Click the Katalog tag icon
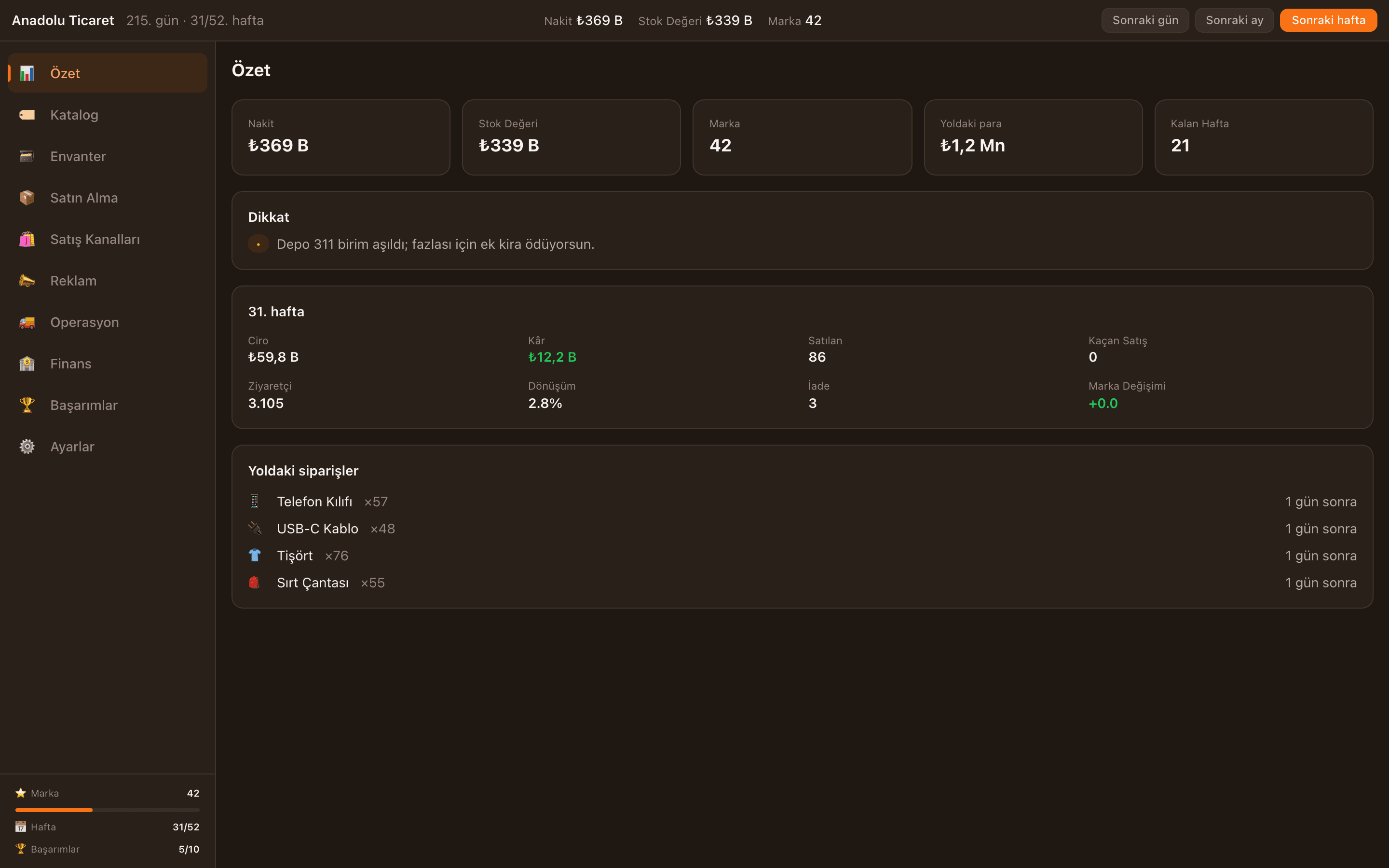Screen dimensions: 1389x868 pyautogui.click(x=27, y=115)
